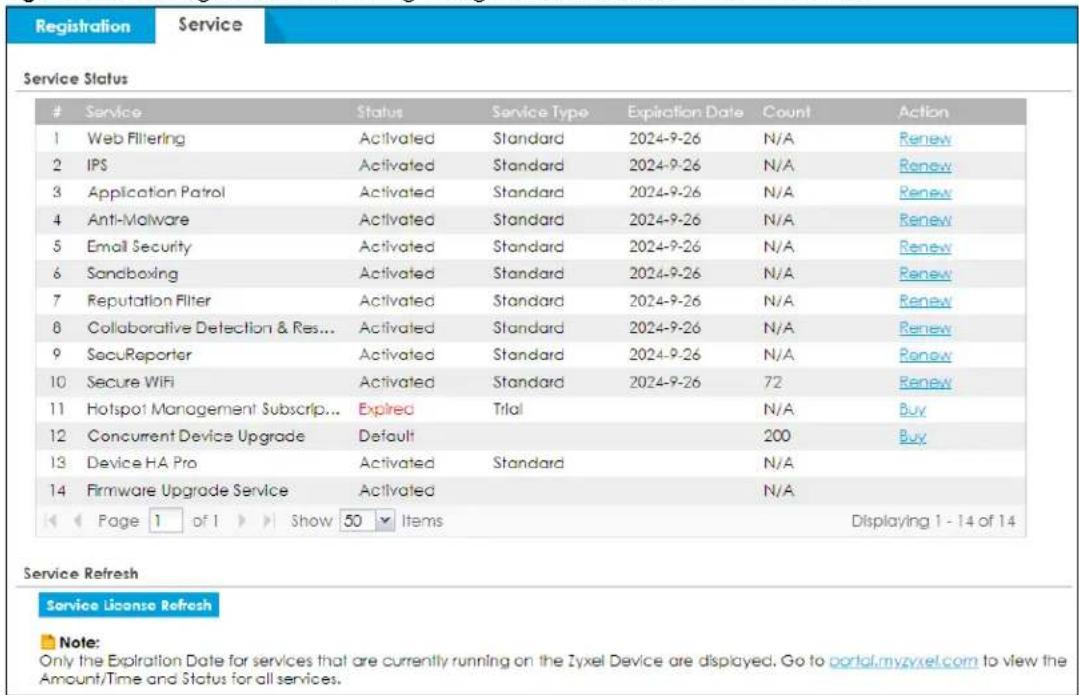Click the # column header
The width and height of the screenshot is (1079, 695).
pyautogui.click(x=56, y=111)
